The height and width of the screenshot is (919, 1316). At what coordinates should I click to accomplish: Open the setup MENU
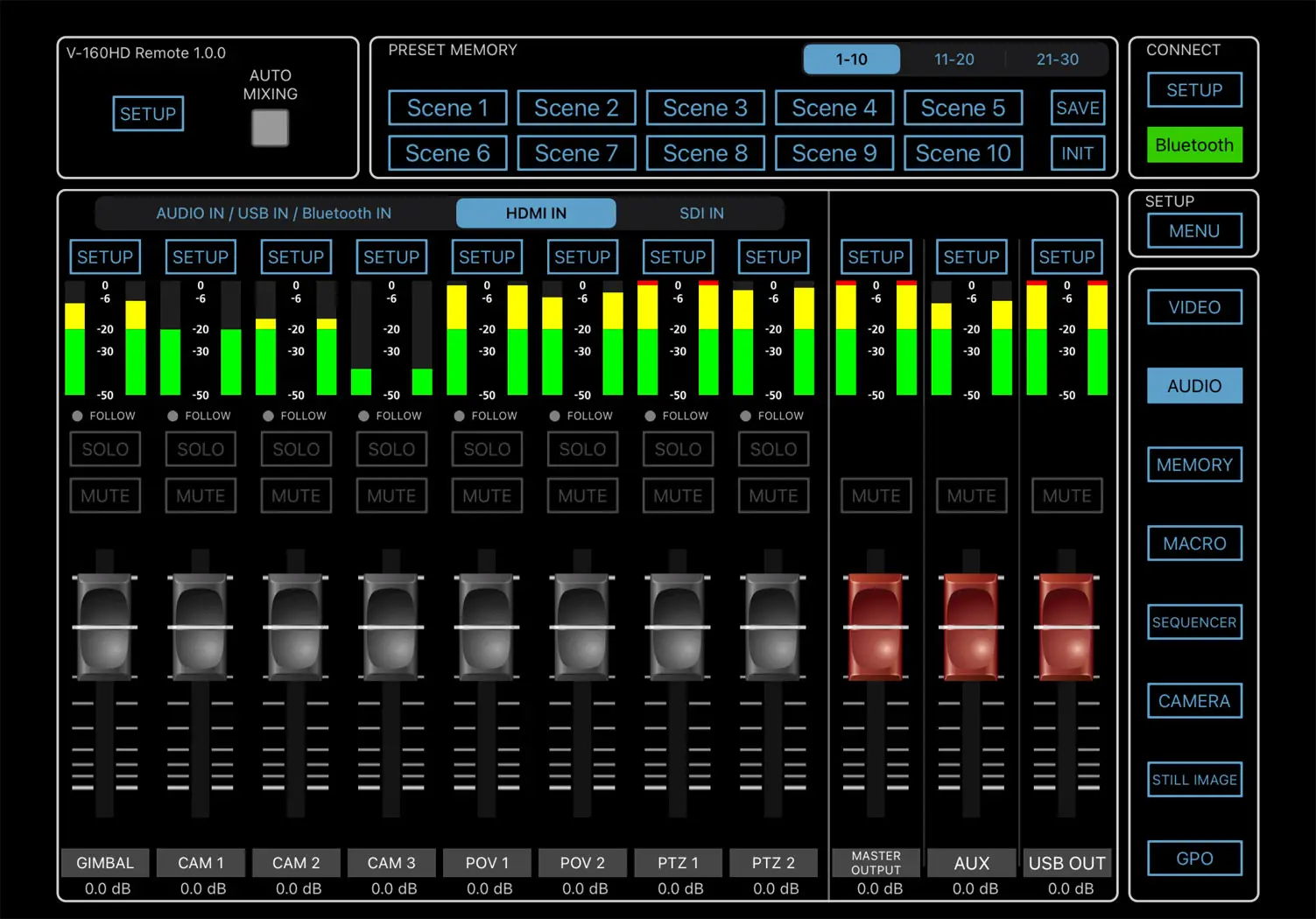tap(1194, 230)
